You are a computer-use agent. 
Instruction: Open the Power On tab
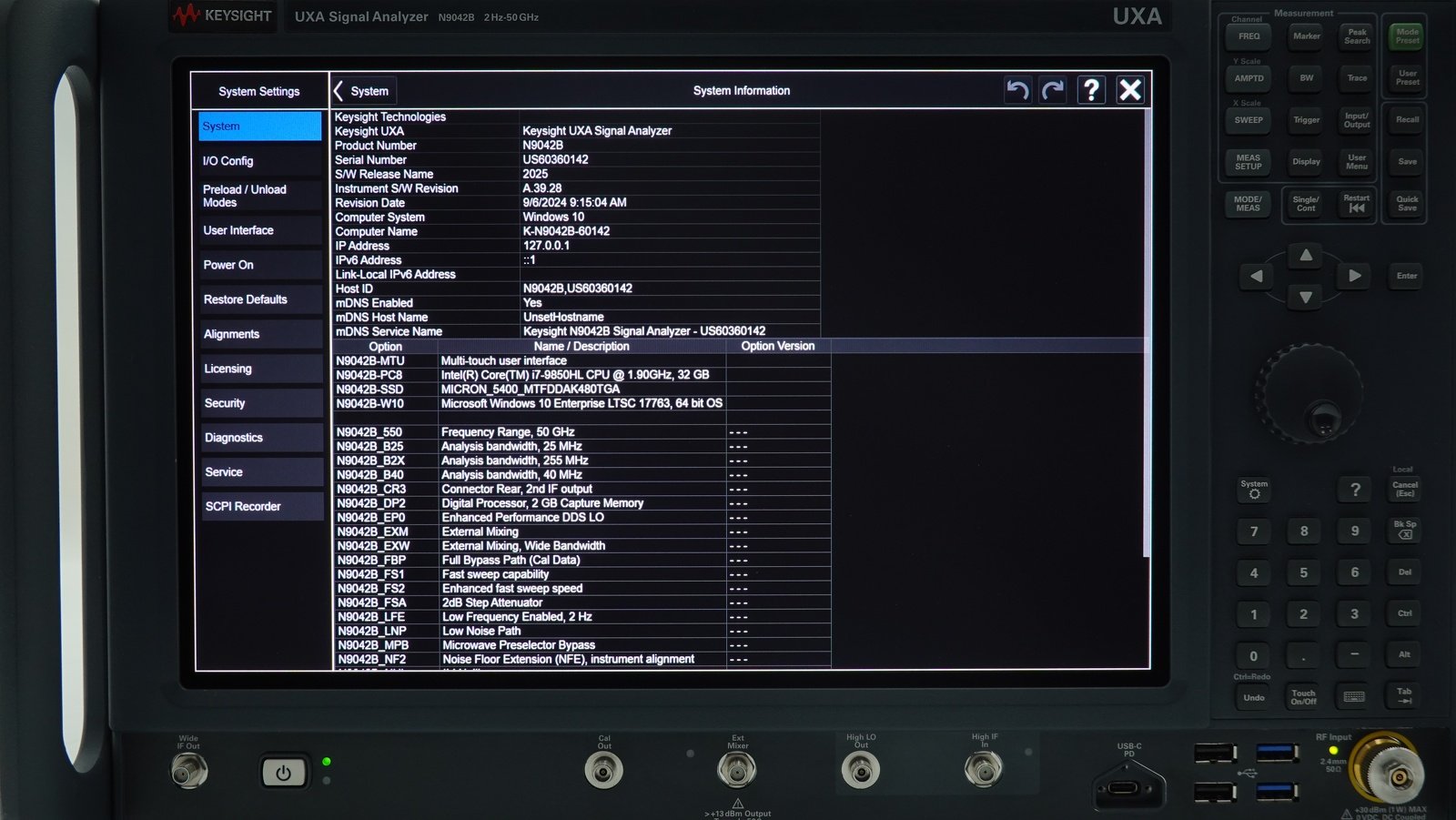[260, 265]
